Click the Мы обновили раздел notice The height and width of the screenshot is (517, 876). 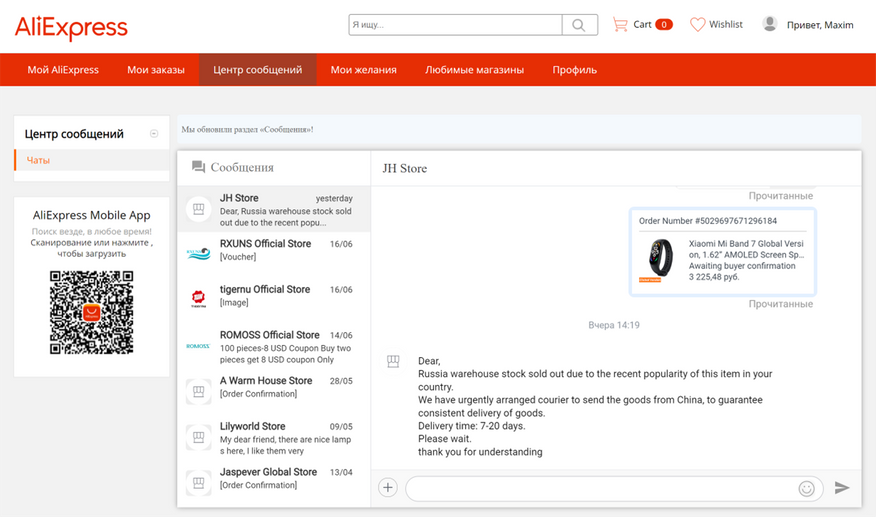[247, 130]
